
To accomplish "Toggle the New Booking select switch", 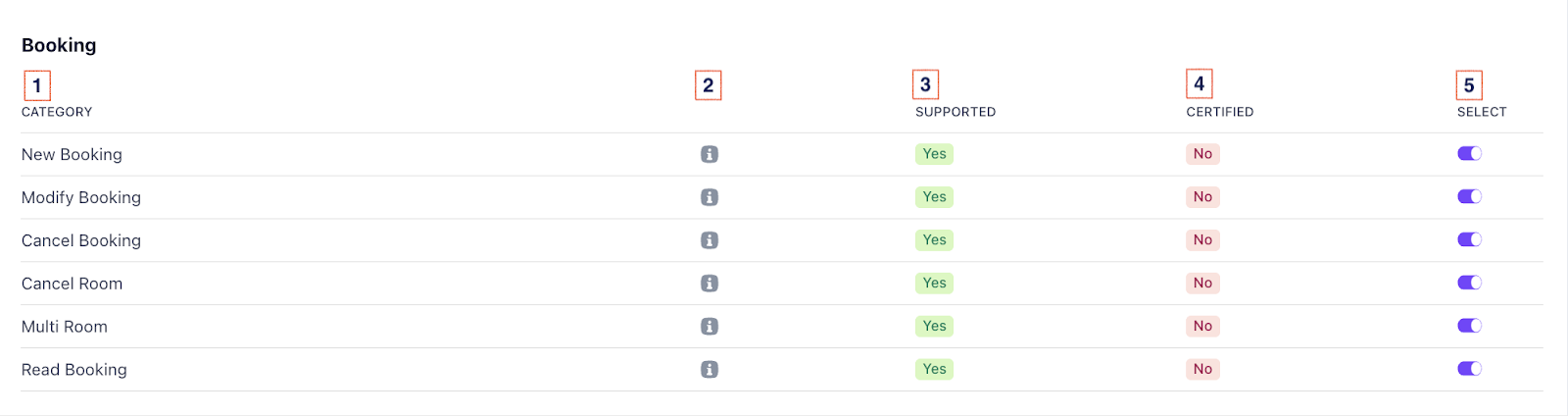I will point(1469,153).
